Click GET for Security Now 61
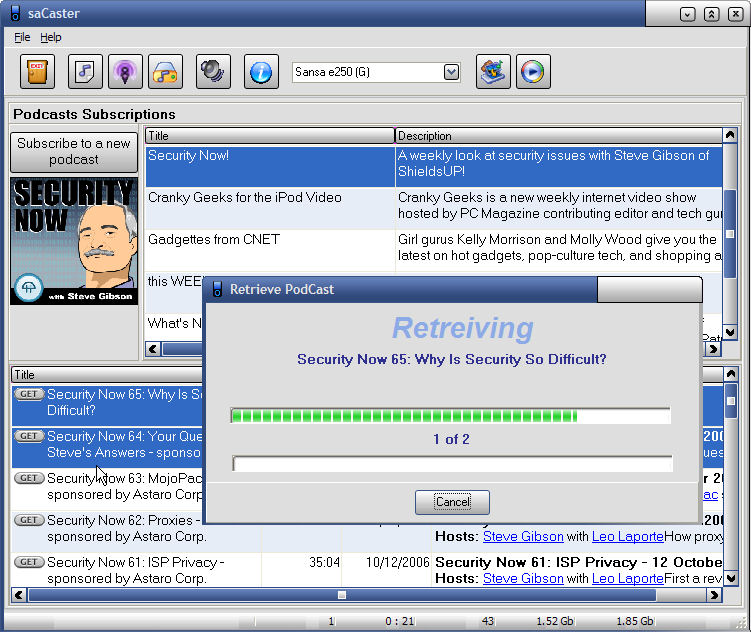Image resolution: width=751 pixels, height=632 pixels. (x=29, y=562)
